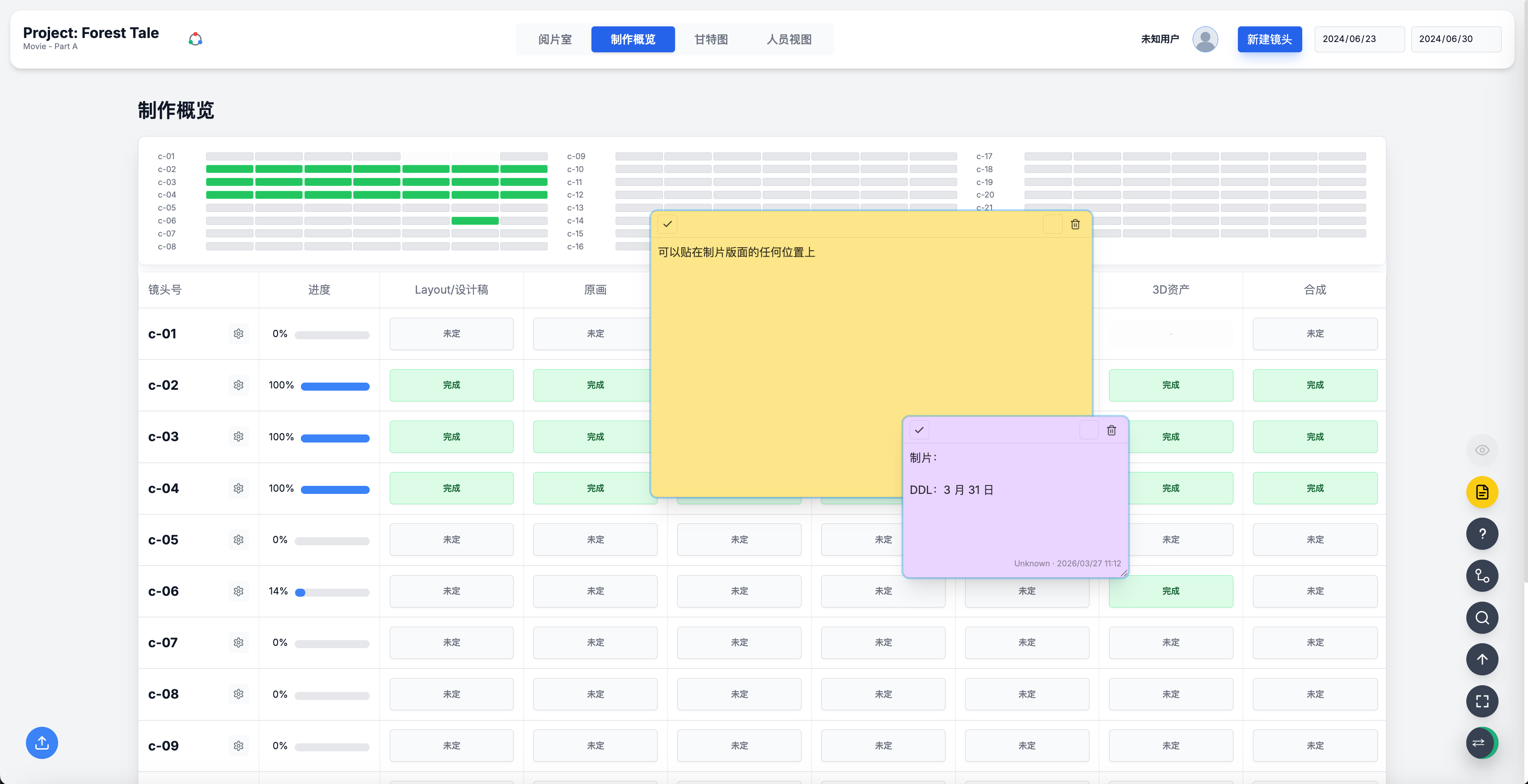Click the start date field 2024/06/23
The width and height of the screenshot is (1528, 784).
1359,39
